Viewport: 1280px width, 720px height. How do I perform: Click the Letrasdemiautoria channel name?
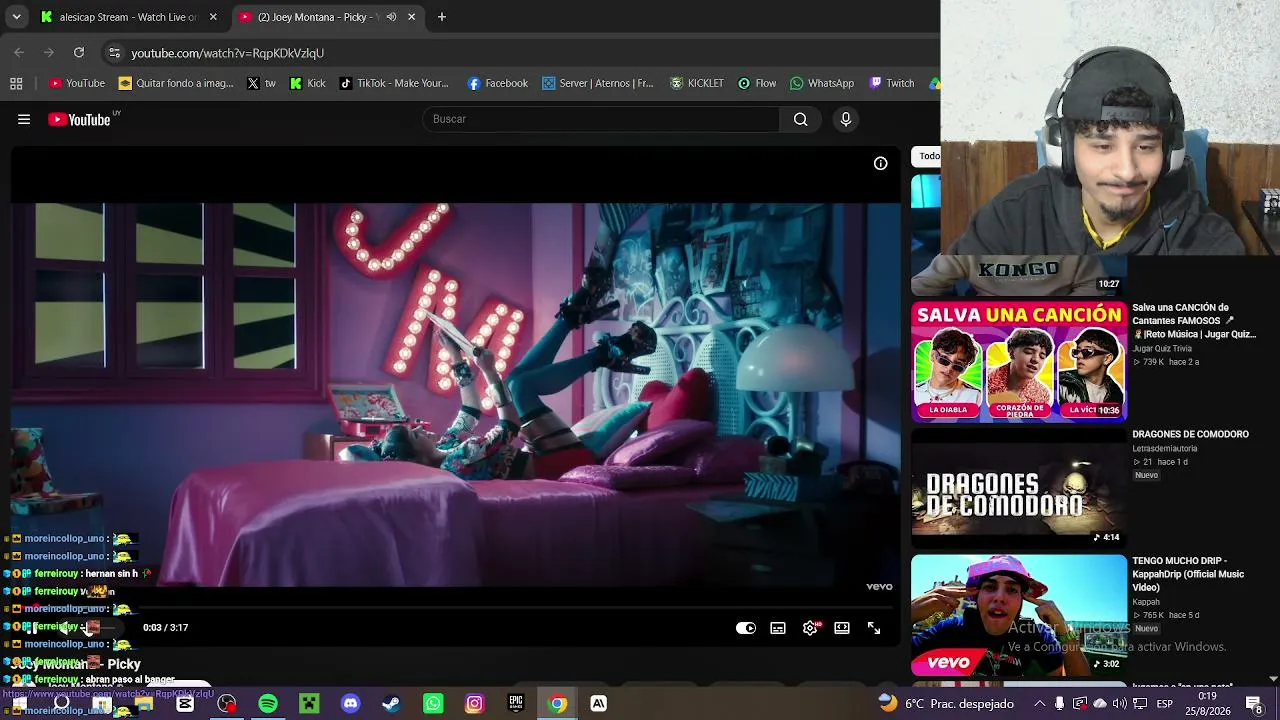click(x=1165, y=449)
